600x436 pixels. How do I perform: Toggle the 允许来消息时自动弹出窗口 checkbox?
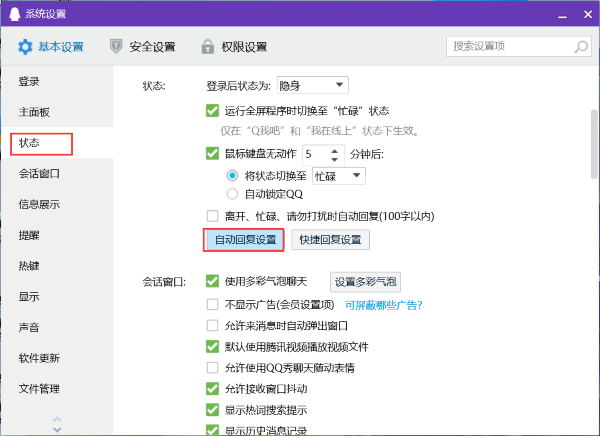coord(212,326)
